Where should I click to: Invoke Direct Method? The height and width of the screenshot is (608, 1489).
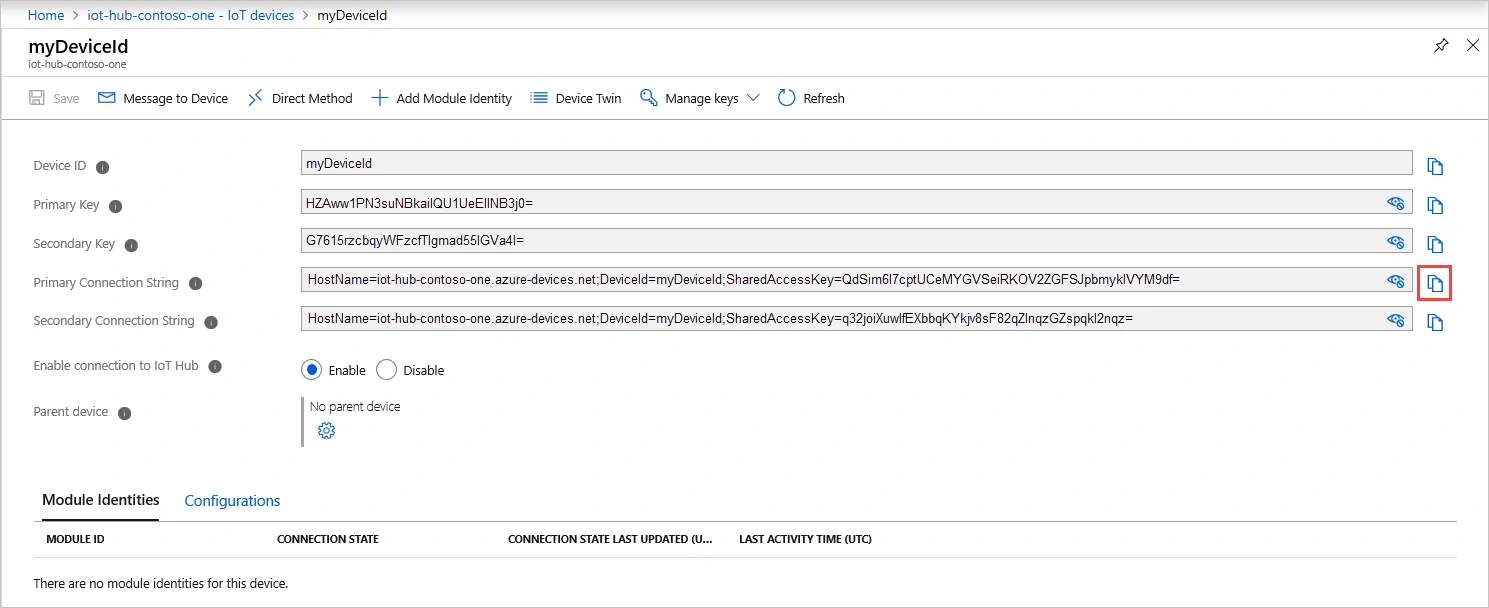(x=300, y=98)
